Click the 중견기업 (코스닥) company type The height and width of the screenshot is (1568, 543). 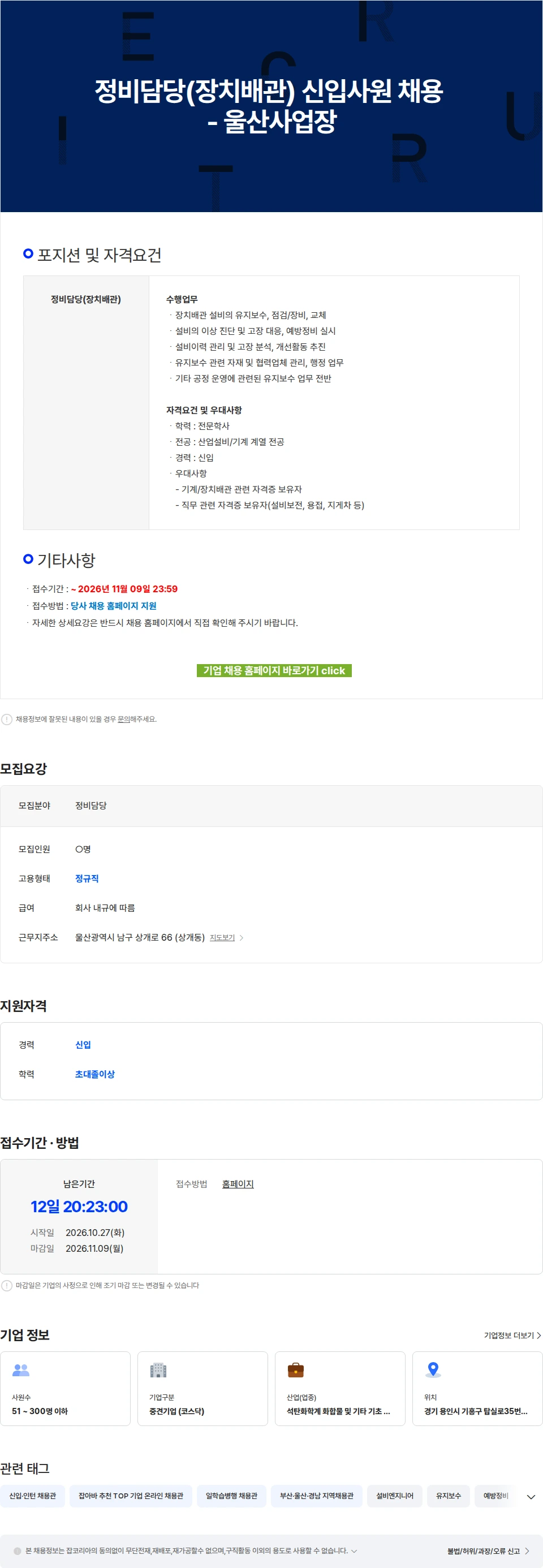coord(177,1411)
